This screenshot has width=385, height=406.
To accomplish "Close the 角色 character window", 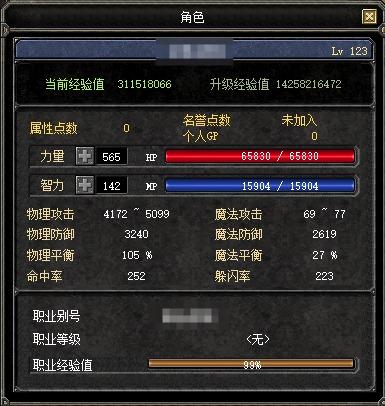I will coord(369,16).
